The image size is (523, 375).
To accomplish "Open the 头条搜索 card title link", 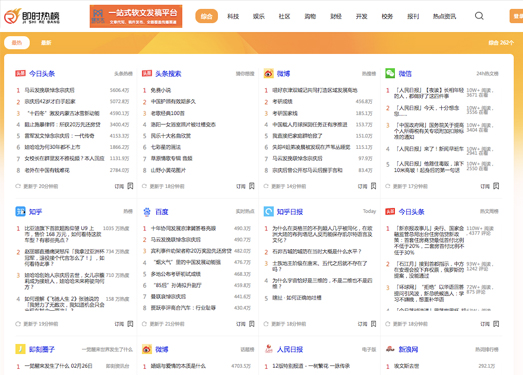I will click(x=168, y=73).
